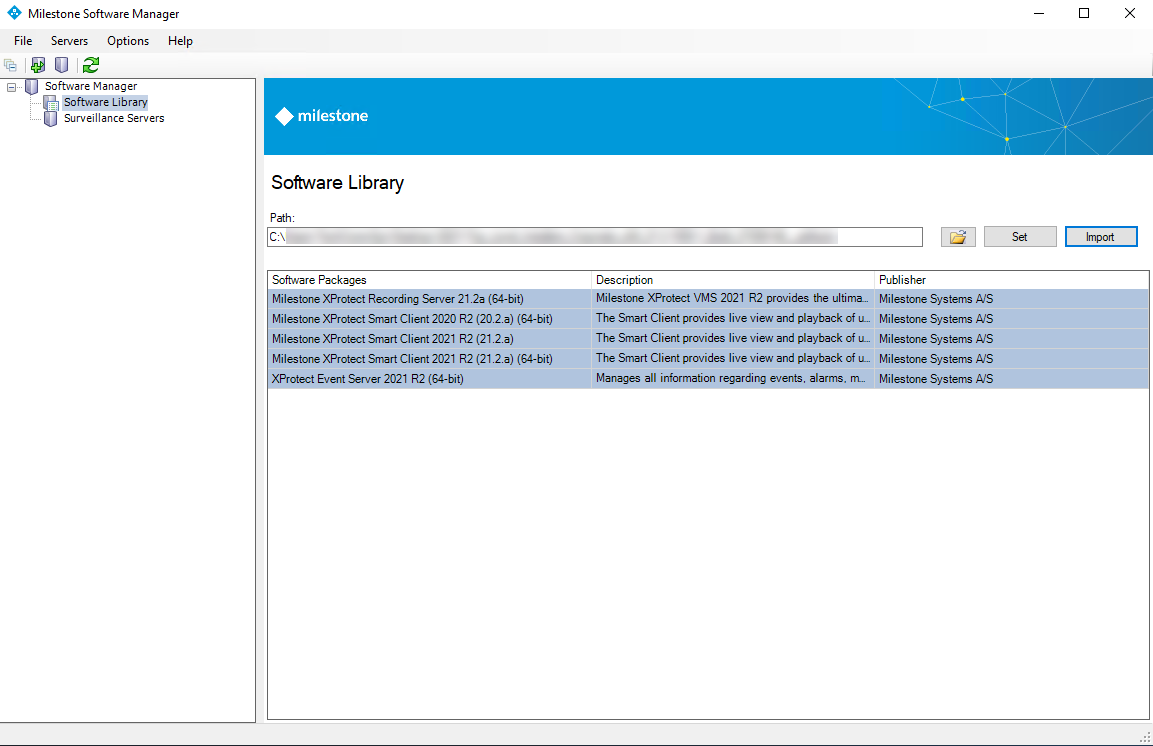Collapse the Software Manager tree node
The image size is (1153, 746).
(12, 87)
